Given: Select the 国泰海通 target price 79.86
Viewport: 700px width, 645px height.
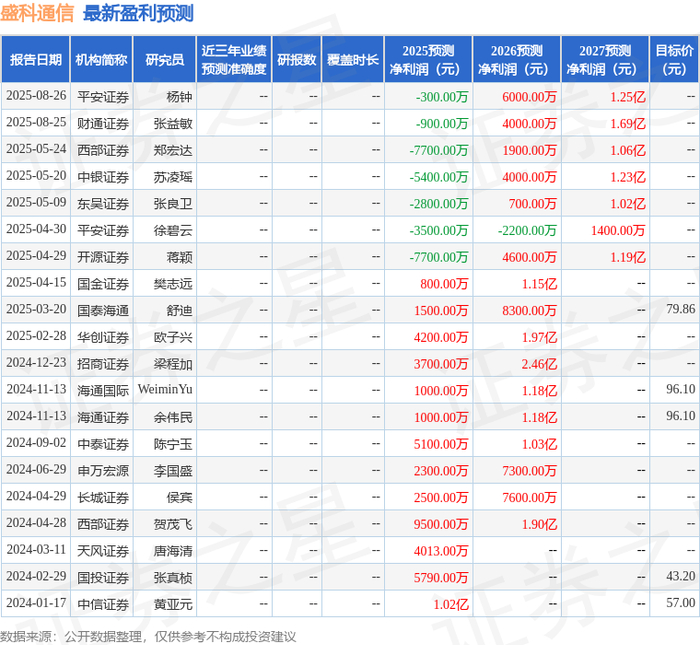Looking at the screenshot, I should [x=680, y=309].
